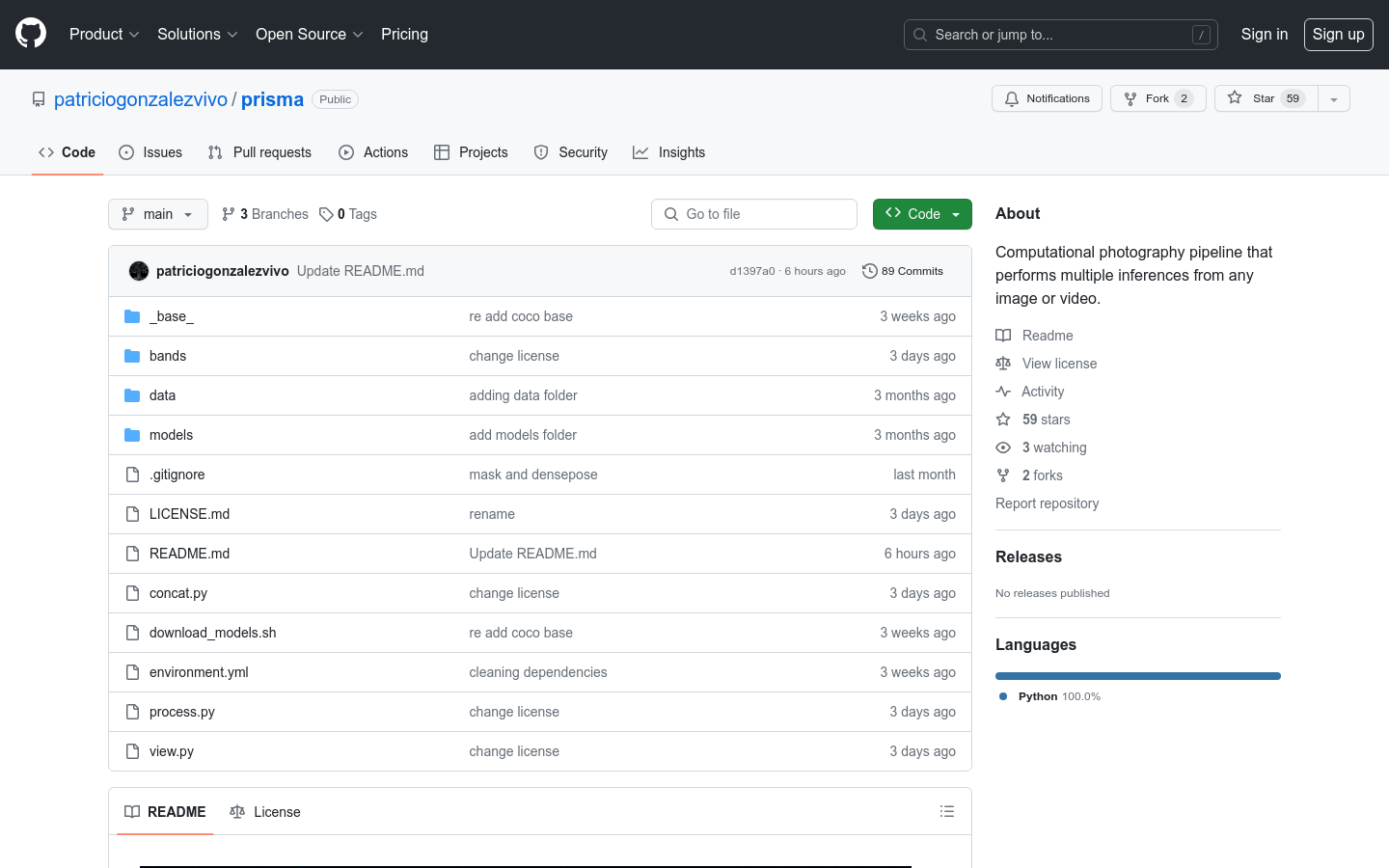The width and height of the screenshot is (1389, 868).
Task: Click the license scale icon in About
Action: point(1003,364)
